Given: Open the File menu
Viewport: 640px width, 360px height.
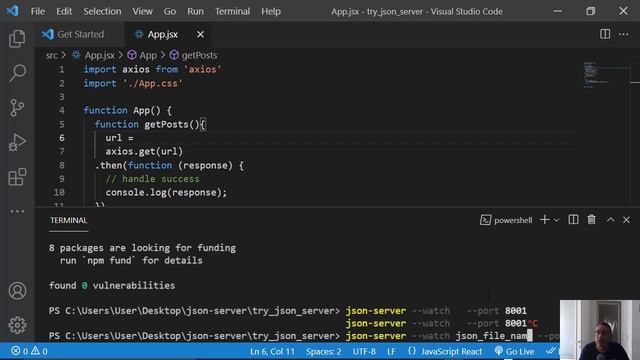Looking at the screenshot, I should coord(38,11).
